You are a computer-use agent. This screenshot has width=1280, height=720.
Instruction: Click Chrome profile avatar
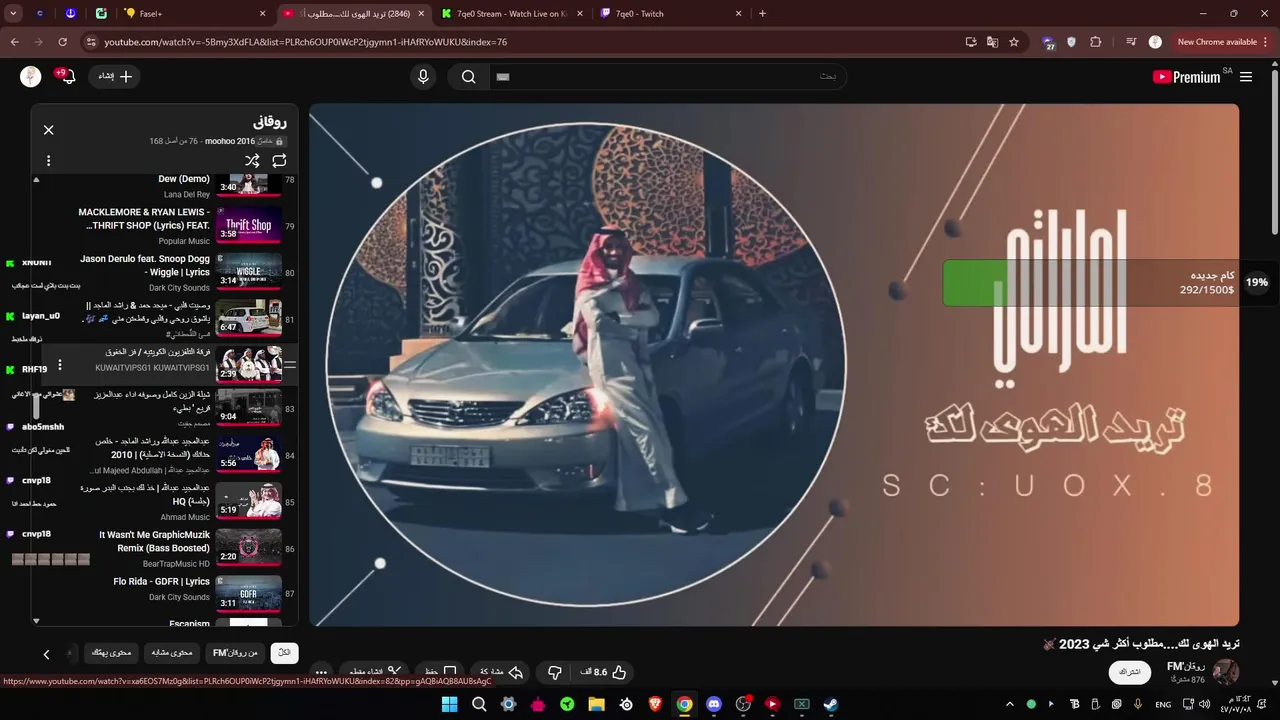coord(1155,42)
